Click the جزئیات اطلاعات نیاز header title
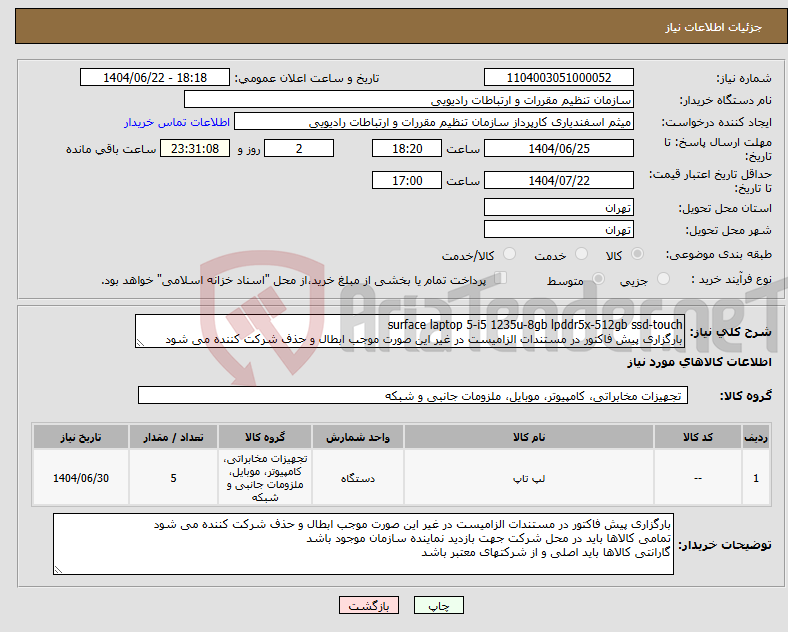The height and width of the screenshot is (632, 788). (x=714, y=27)
